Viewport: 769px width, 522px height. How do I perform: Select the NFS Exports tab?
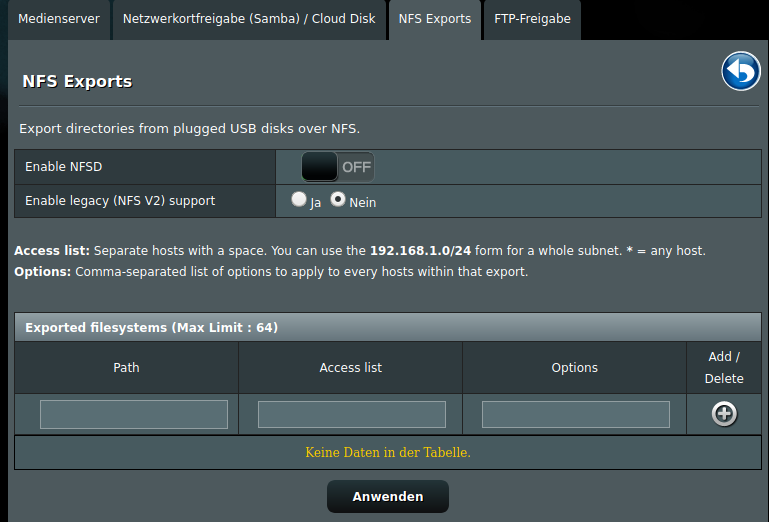click(x=435, y=19)
